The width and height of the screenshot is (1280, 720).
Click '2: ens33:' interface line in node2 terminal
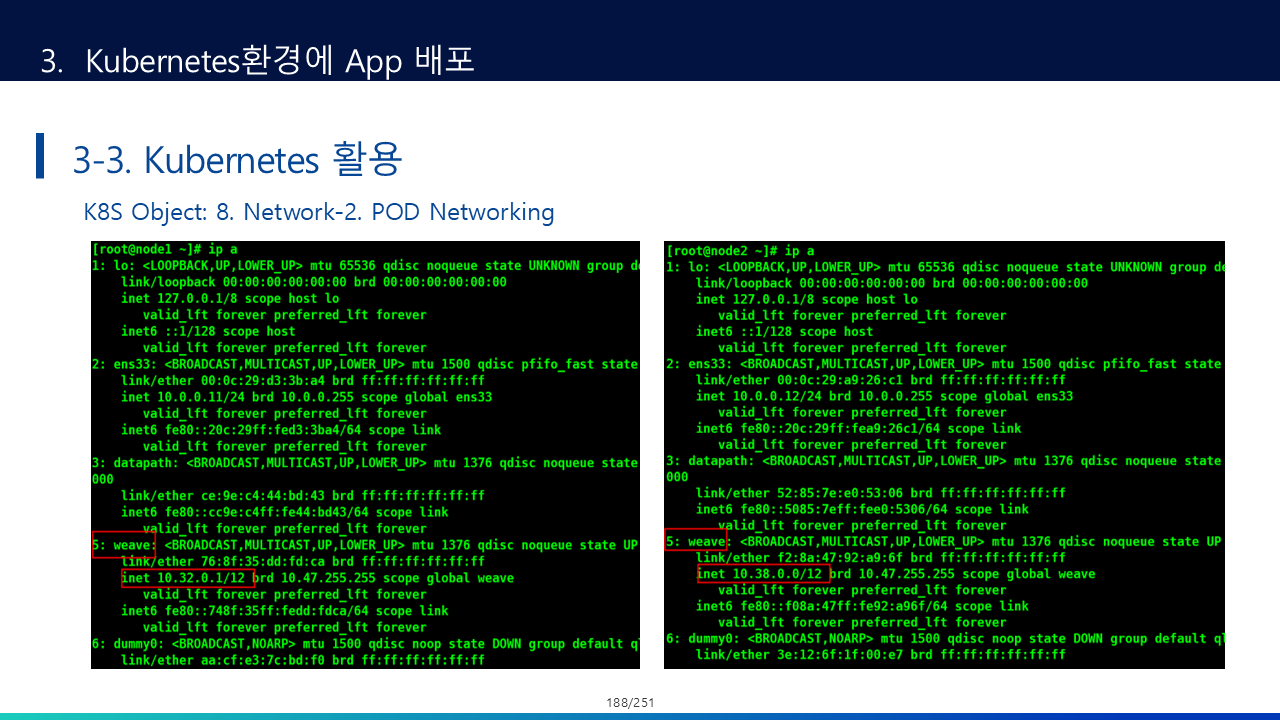944,364
